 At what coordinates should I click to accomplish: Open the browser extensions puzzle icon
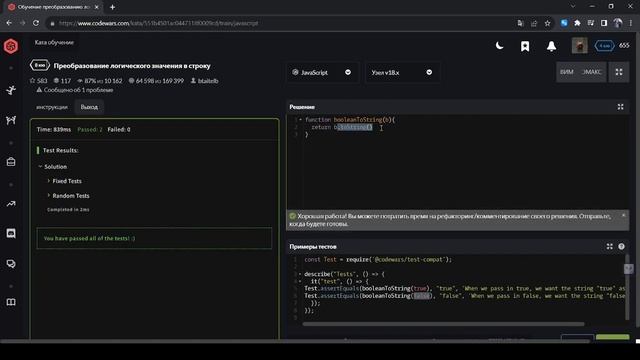pyautogui.click(x=577, y=23)
